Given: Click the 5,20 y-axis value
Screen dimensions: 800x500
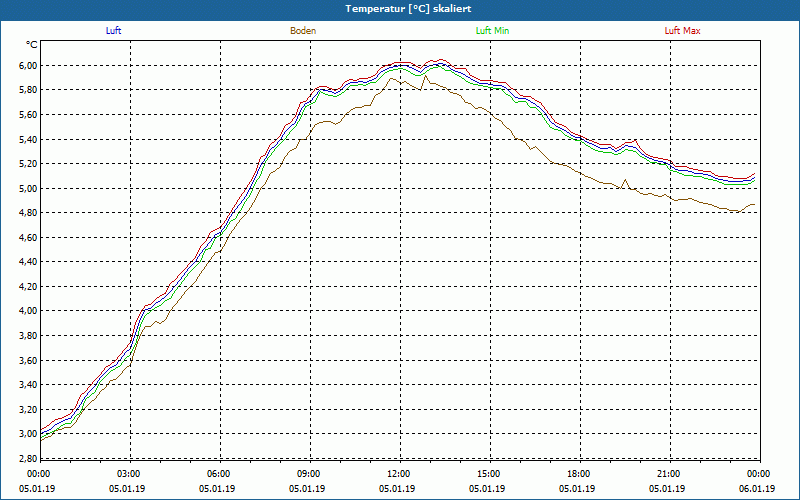Looking at the screenshot, I should tap(28, 164).
